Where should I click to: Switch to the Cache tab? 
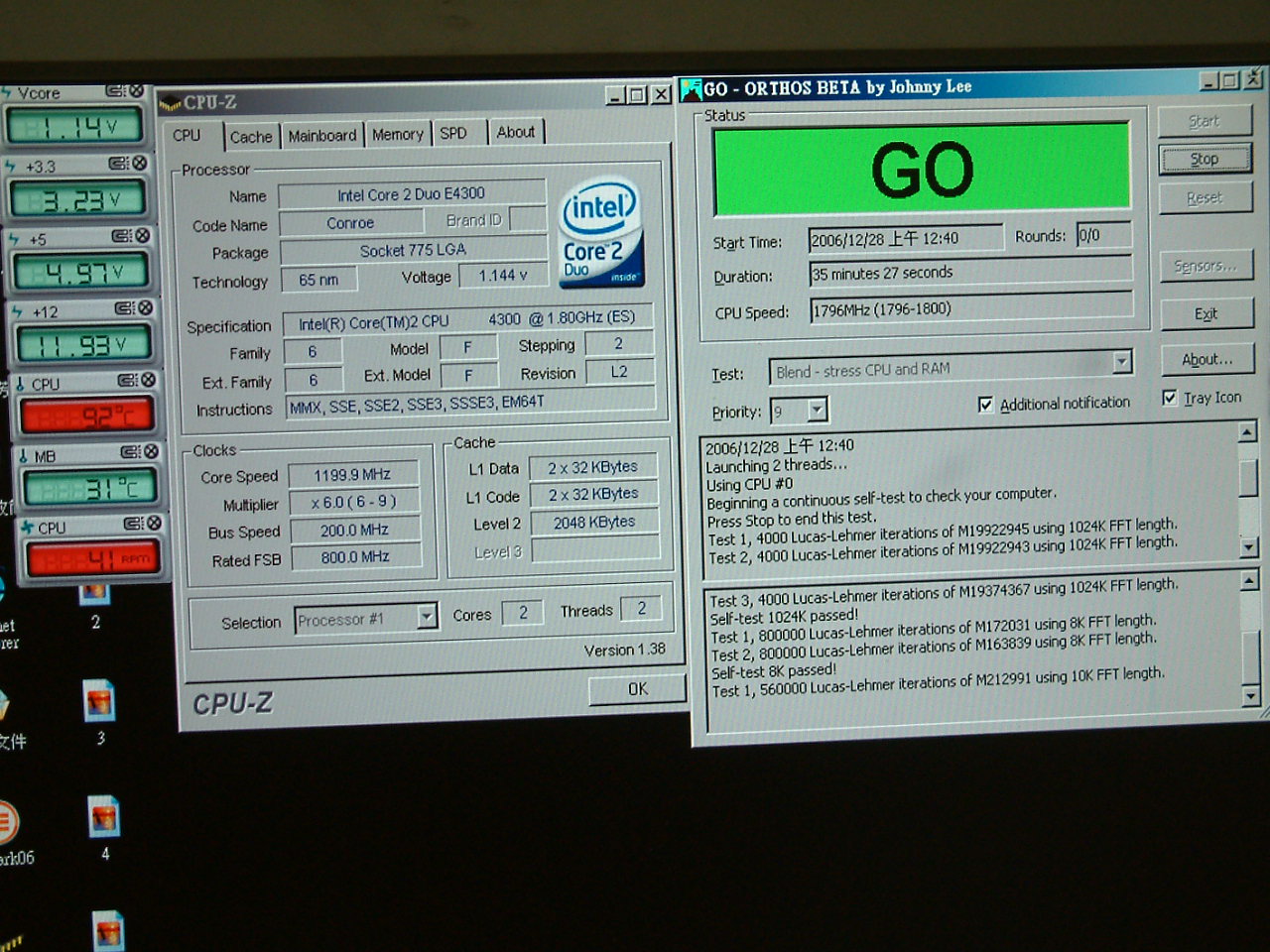(x=251, y=137)
